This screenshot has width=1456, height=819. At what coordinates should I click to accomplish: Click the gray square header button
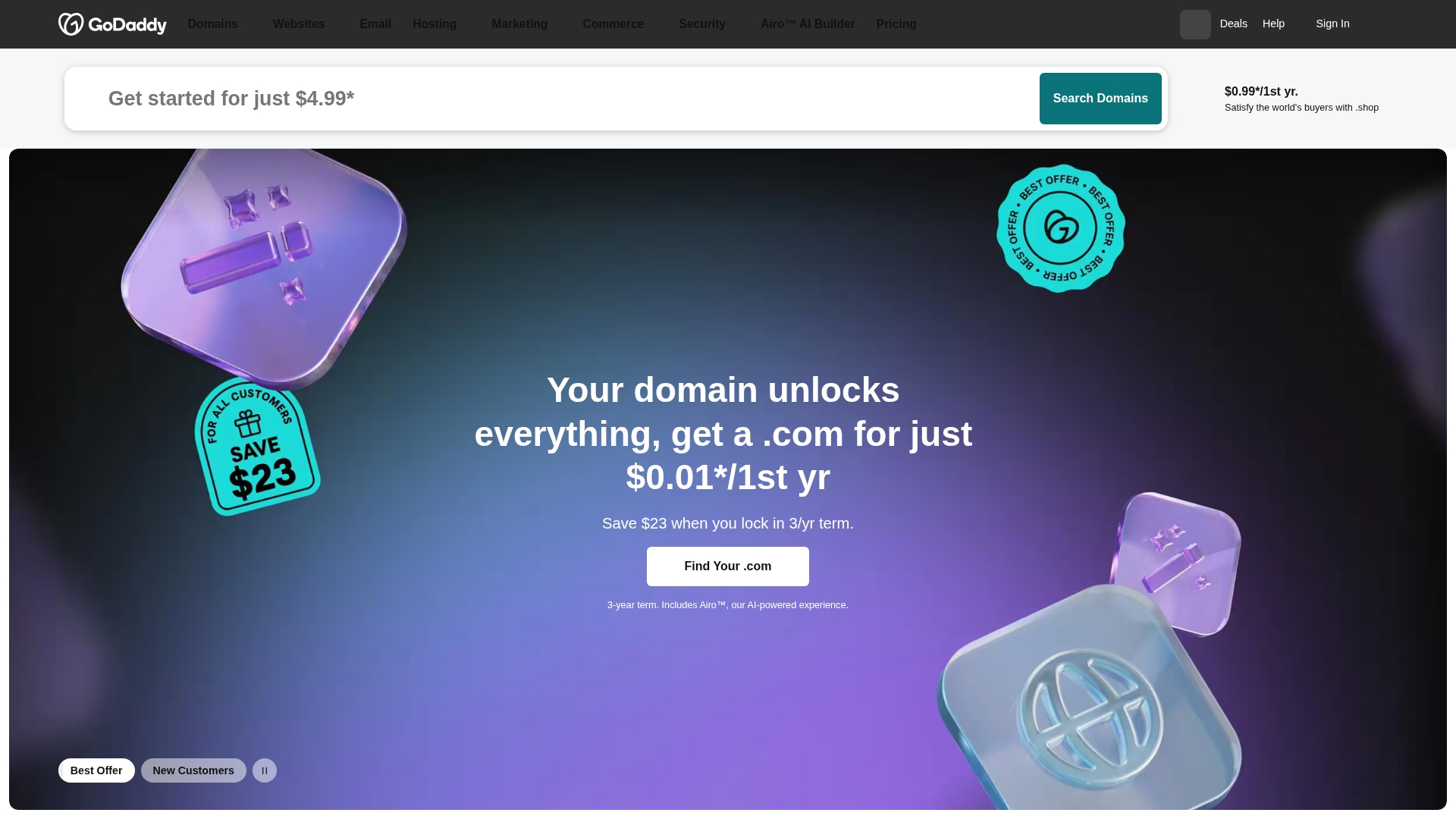coord(1195,24)
